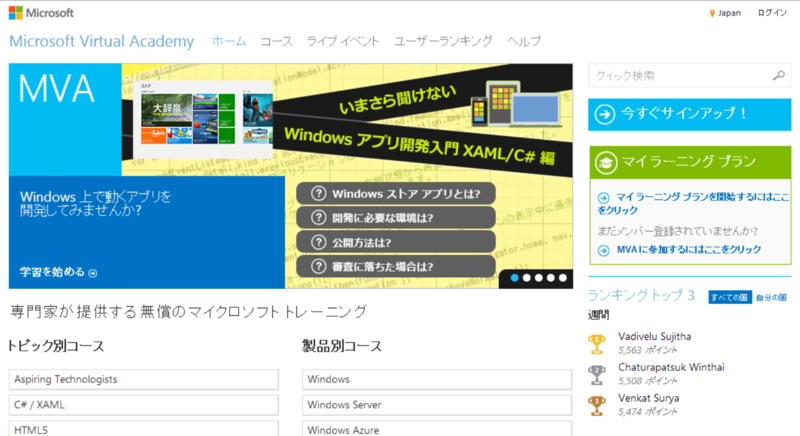Click the arrow icon next to 学習を始める
This screenshot has height=436, width=800.
(93, 273)
